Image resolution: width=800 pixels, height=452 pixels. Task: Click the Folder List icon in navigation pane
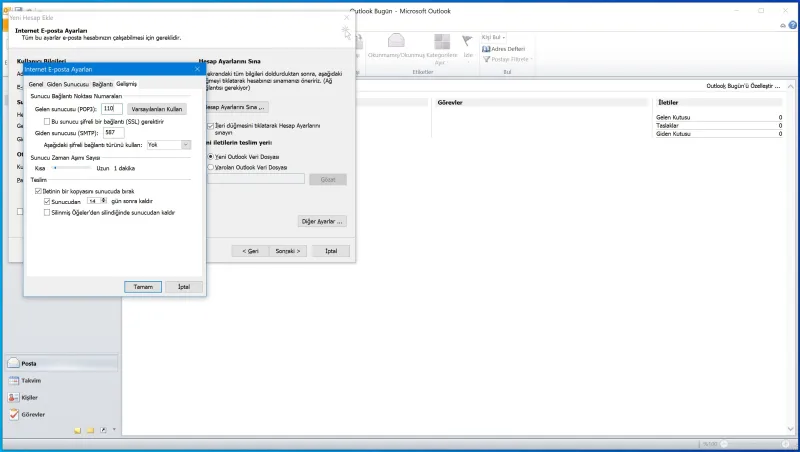tap(90, 431)
